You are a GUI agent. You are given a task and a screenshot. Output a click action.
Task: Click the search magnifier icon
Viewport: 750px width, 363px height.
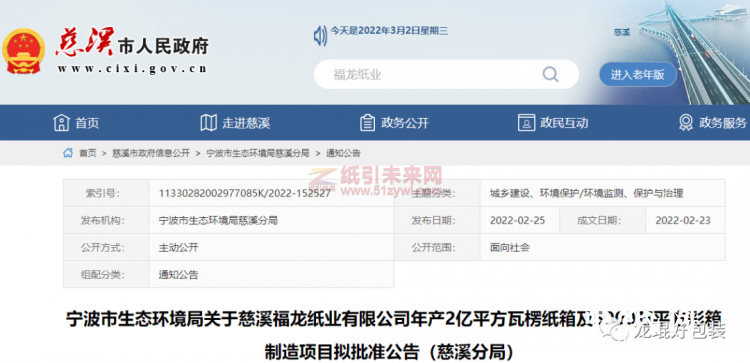pyautogui.click(x=551, y=74)
